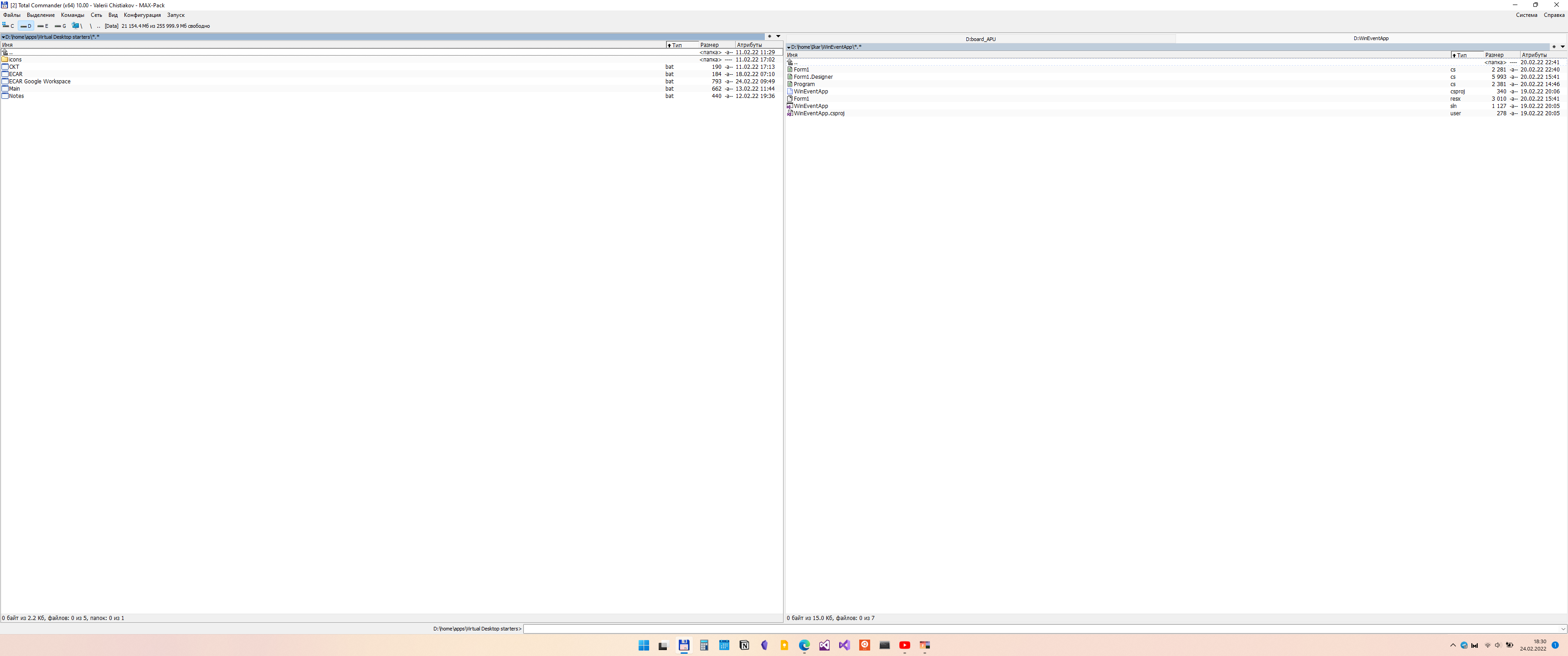Open the WinEventApp sln file
Image resolution: width=1568 pixels, height=656 pixels.
pos(810,106)
